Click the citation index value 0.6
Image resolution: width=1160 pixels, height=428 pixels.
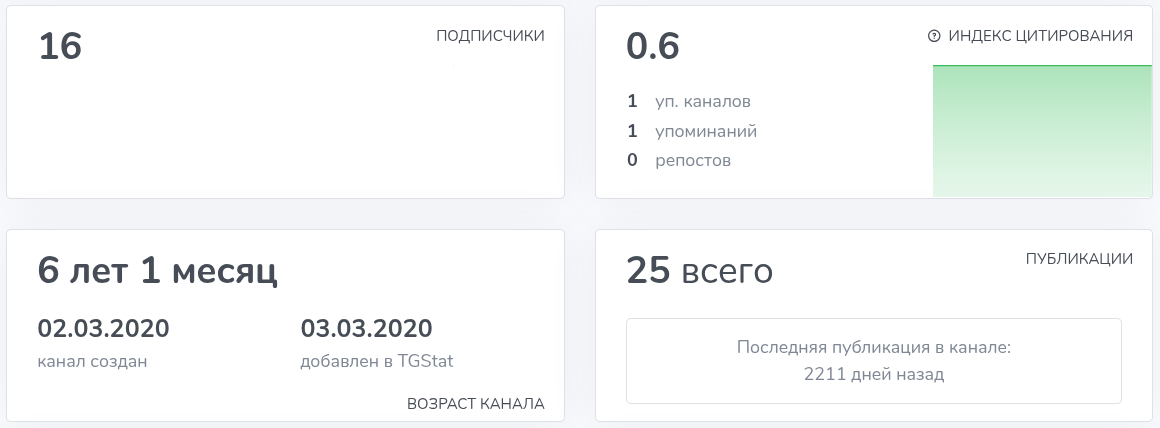pyautogui.click(x=653, y=47)
